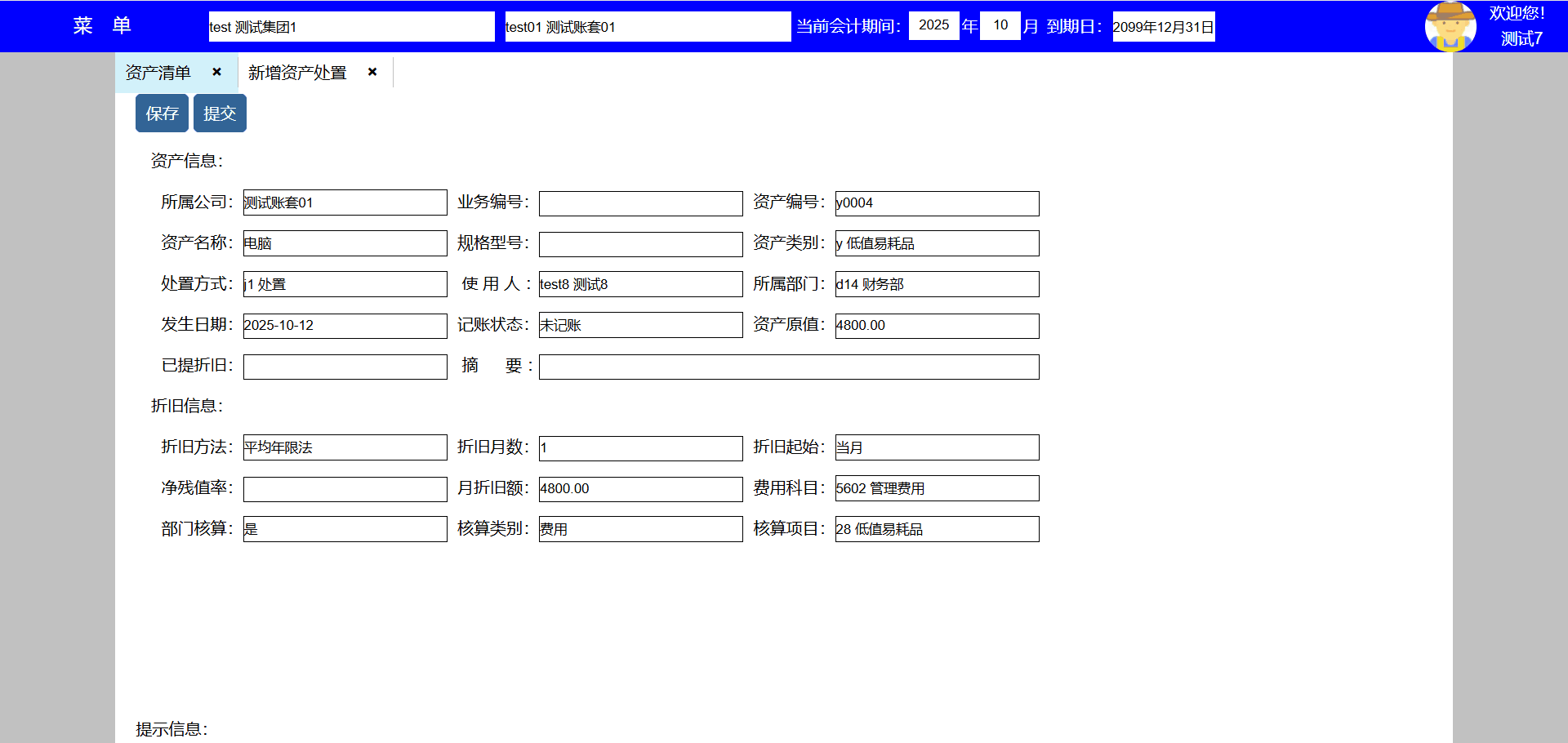Click the user avatar icon

click(x=1450, y=26)
